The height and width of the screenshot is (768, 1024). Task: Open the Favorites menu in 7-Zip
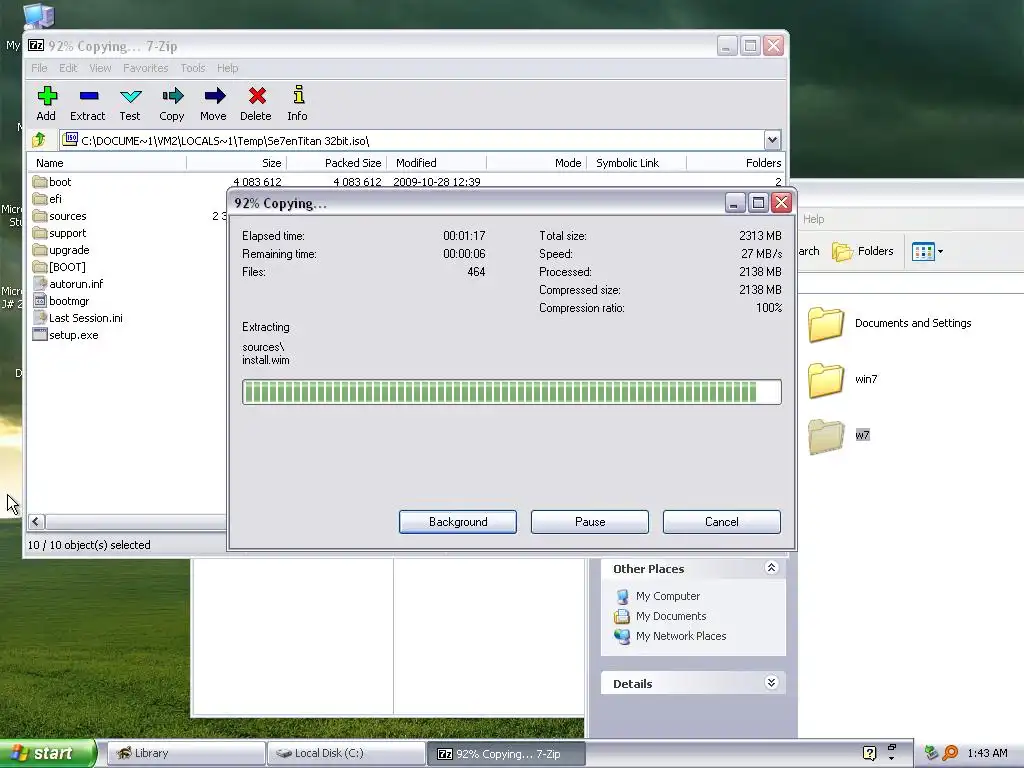(146, 68)
